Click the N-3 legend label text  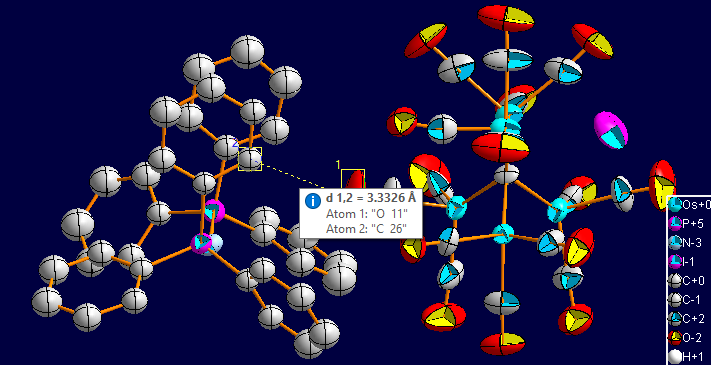click(692, 243)
